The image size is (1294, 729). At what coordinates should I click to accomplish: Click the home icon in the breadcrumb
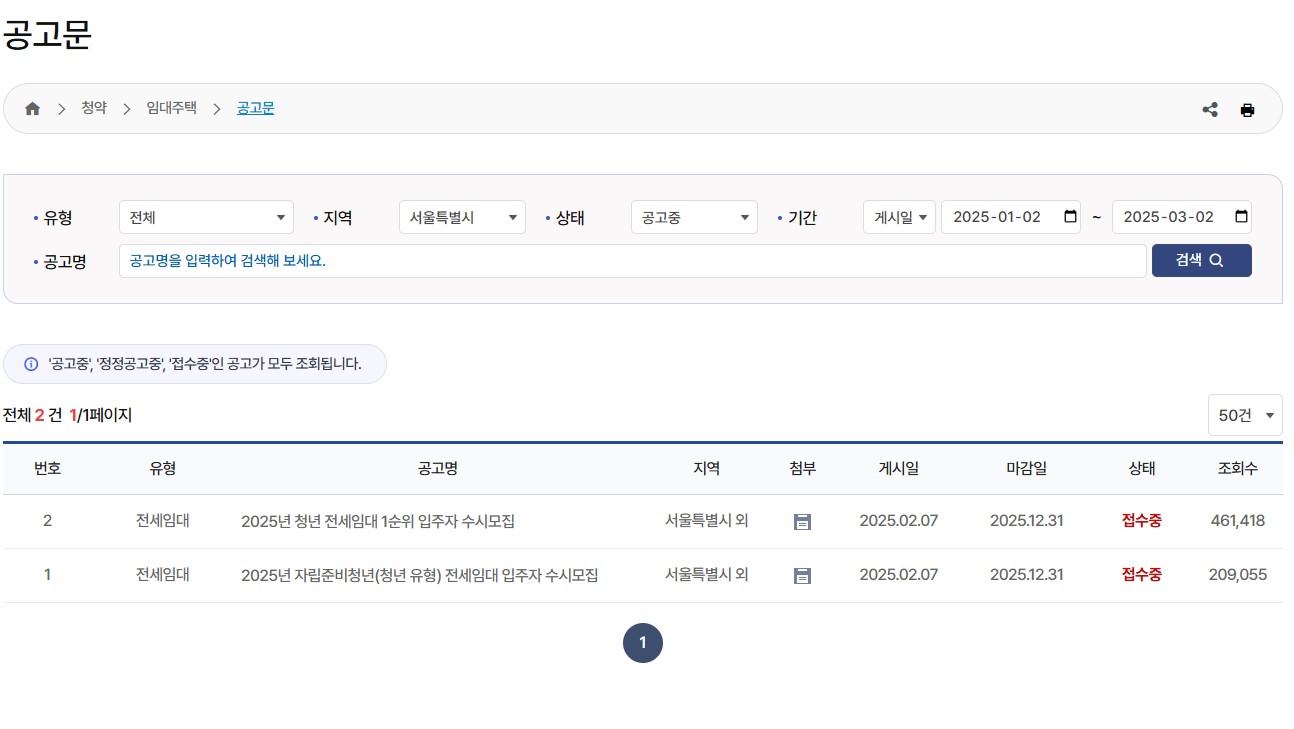(x=33, y=108)
